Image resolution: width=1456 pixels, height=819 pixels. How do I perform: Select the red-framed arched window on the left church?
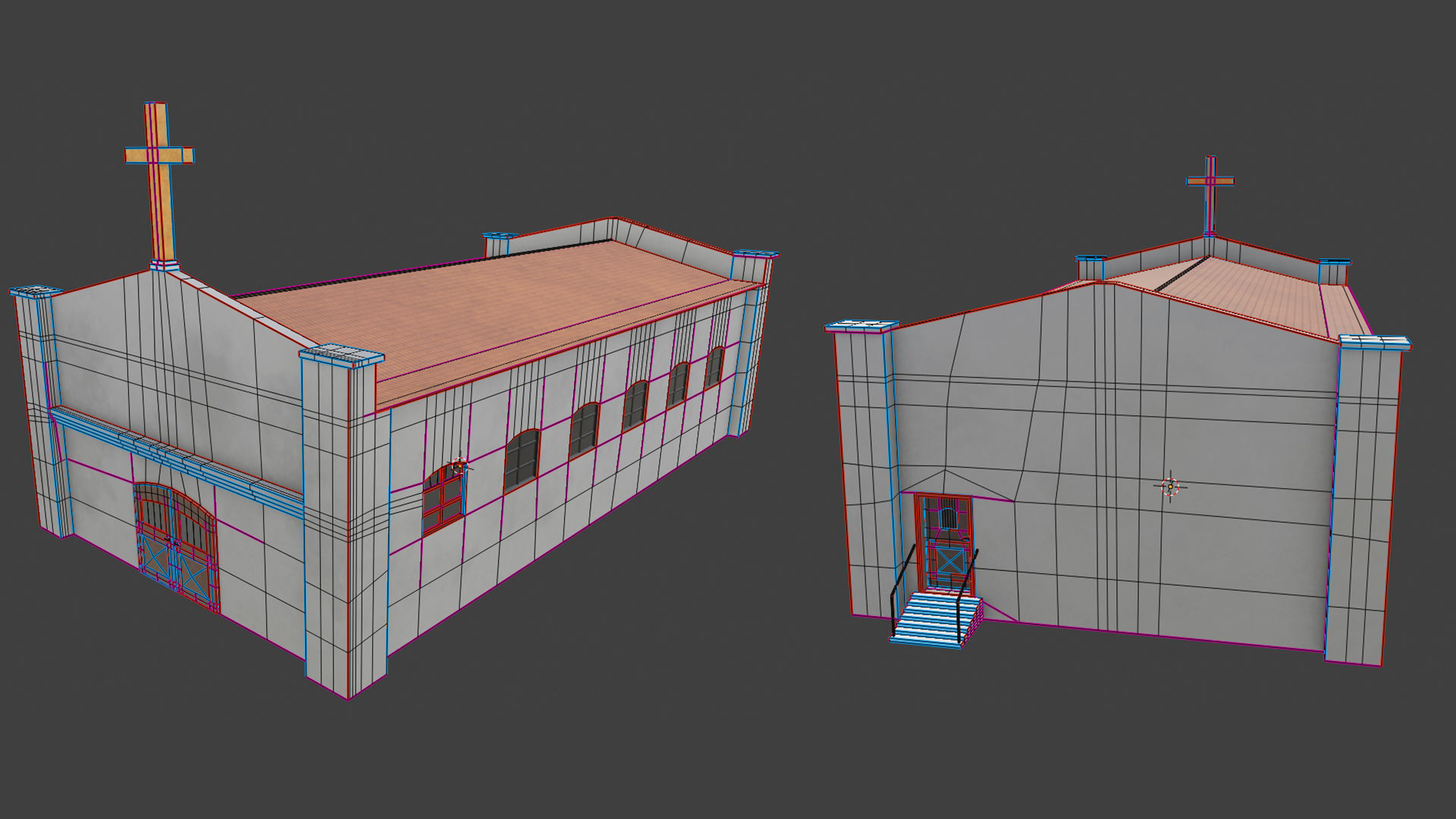point(444,499)
